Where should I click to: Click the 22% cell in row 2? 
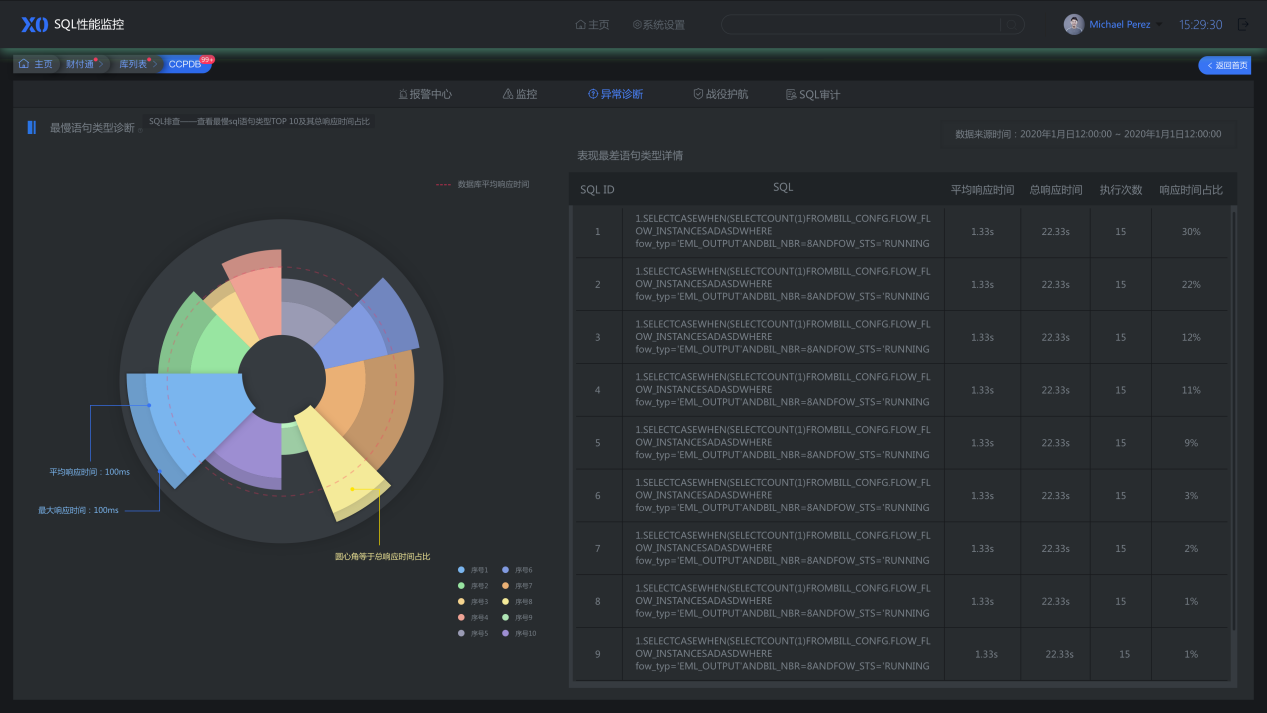1191,284
